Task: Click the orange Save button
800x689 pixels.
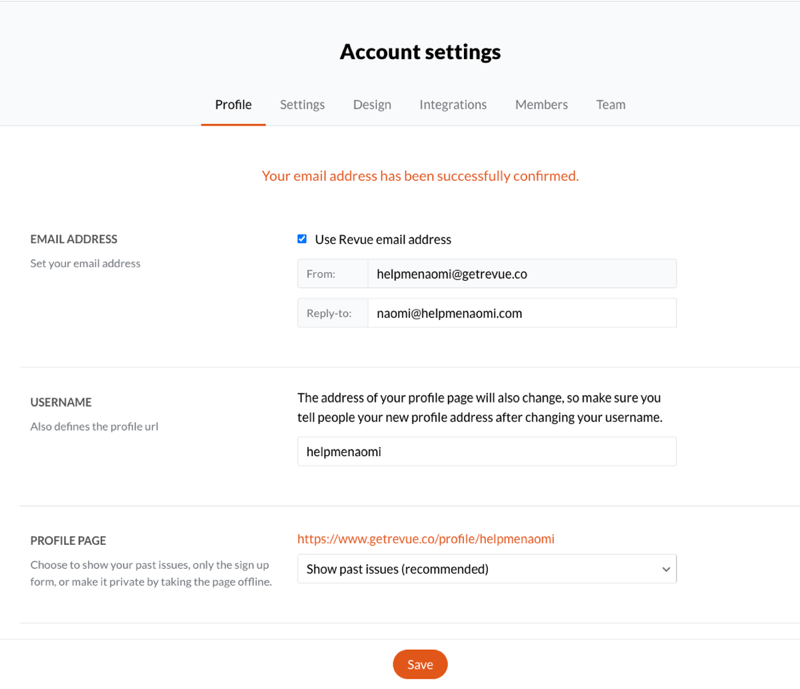Action: pyautogui.click(x=420, y=664)
